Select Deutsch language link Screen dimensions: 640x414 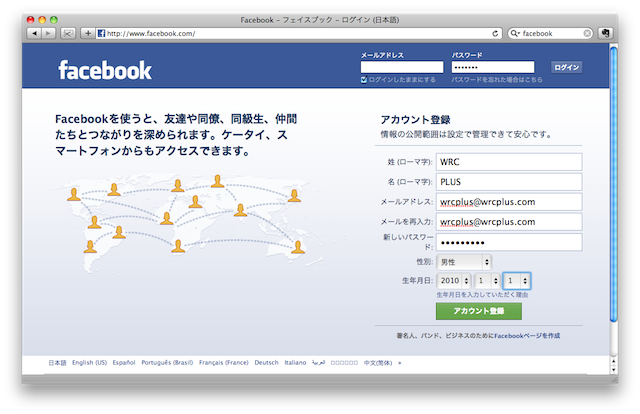[266, 363]
